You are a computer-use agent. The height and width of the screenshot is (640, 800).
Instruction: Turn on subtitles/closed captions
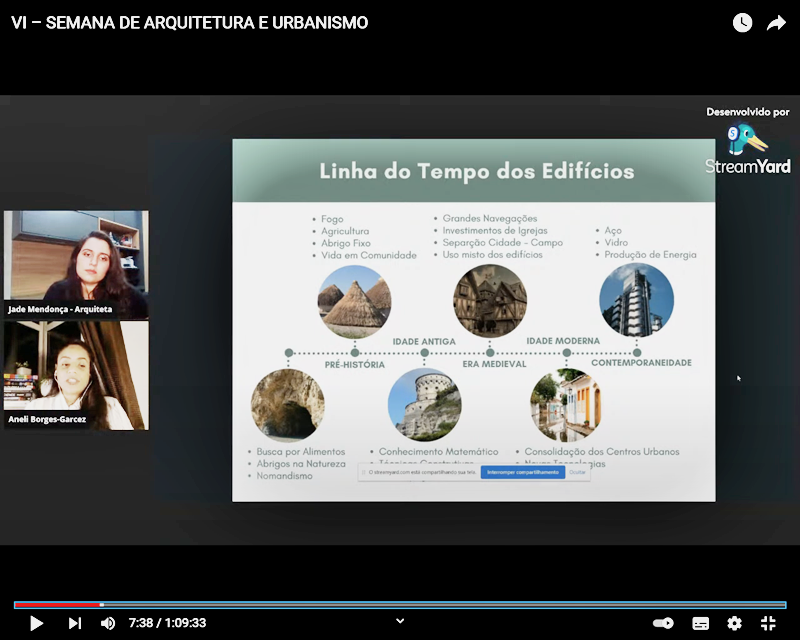click(700, 623)
